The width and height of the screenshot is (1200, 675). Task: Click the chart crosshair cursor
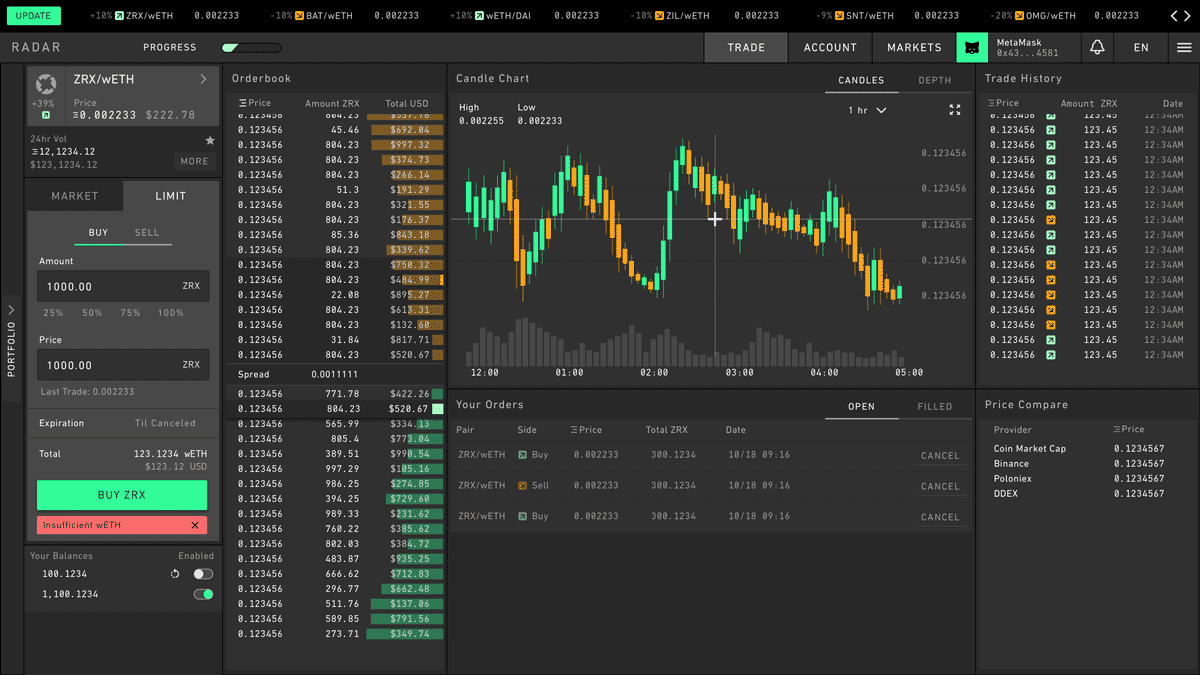715,219
